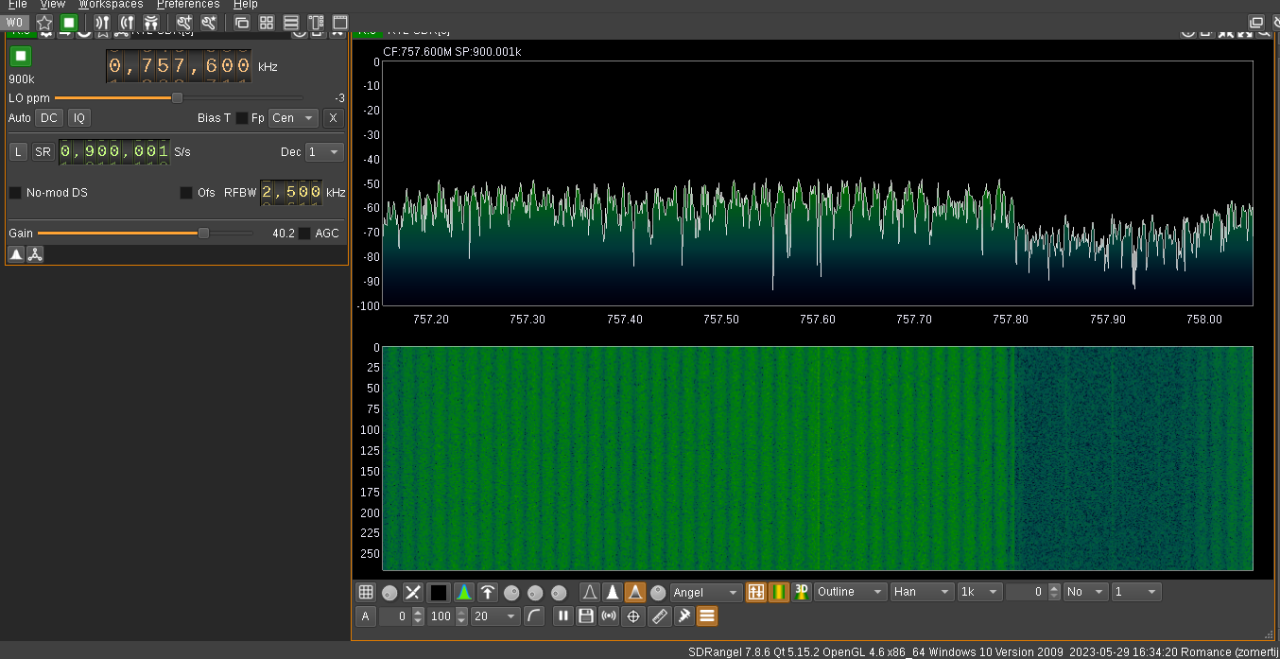This screenshot has width=1280, height=659.
Task: Click the save spectrum floppy disk icon
Action: click(x=586, y=616)
